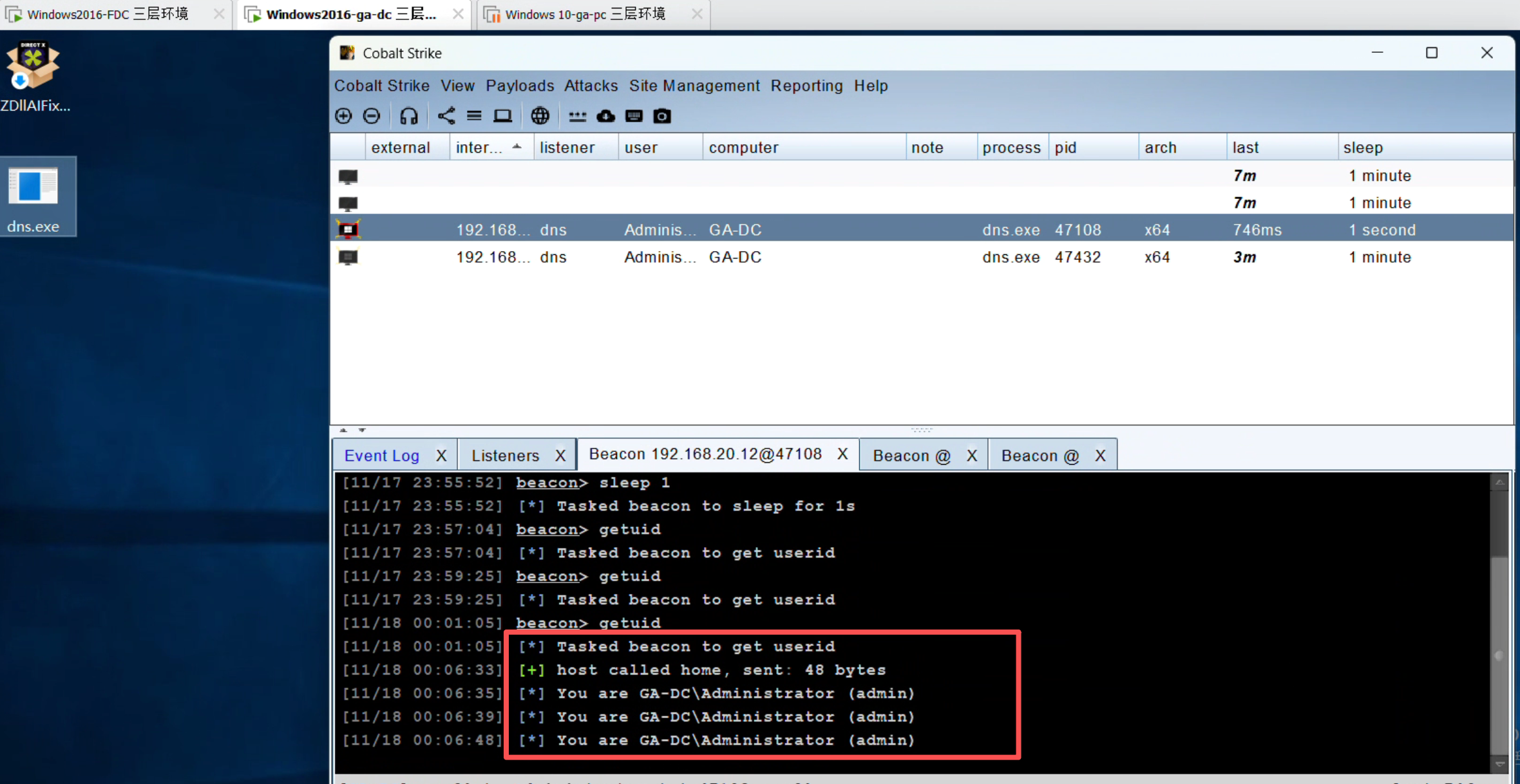Screen dimensions: 1520x784
Task: Close the Listeners tab with its X
Action: 560,456
